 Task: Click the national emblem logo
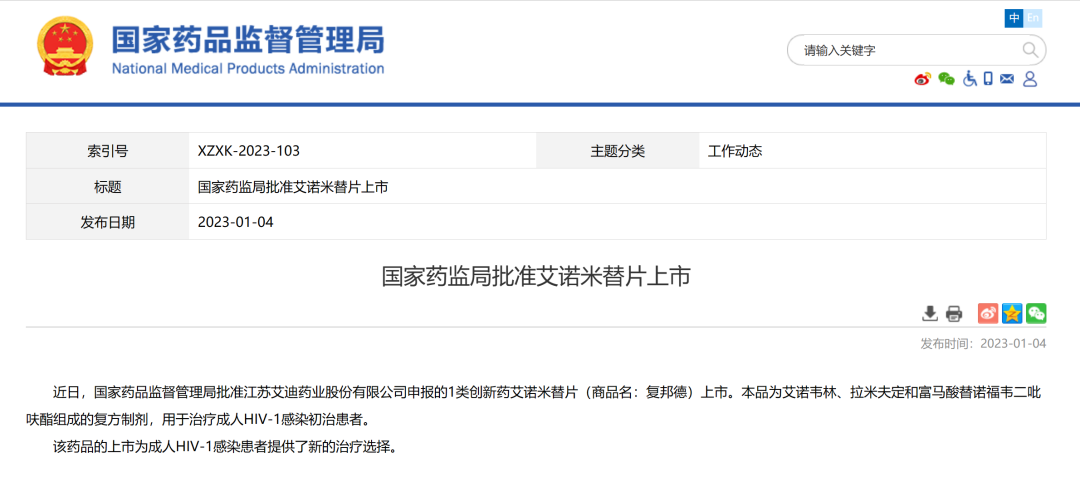coord(66,47)
